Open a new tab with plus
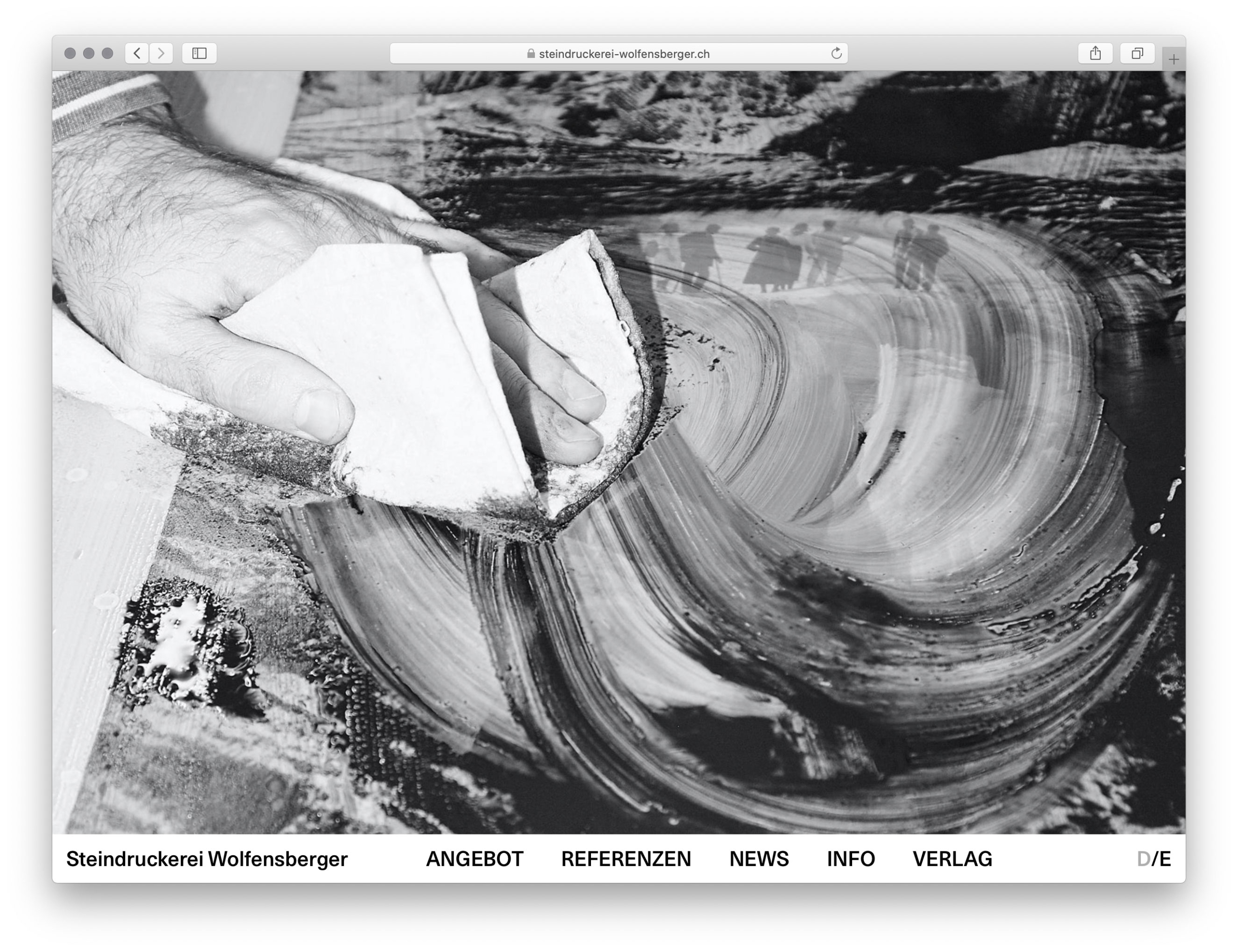Screen dimensions: 1238x952 1173,59
